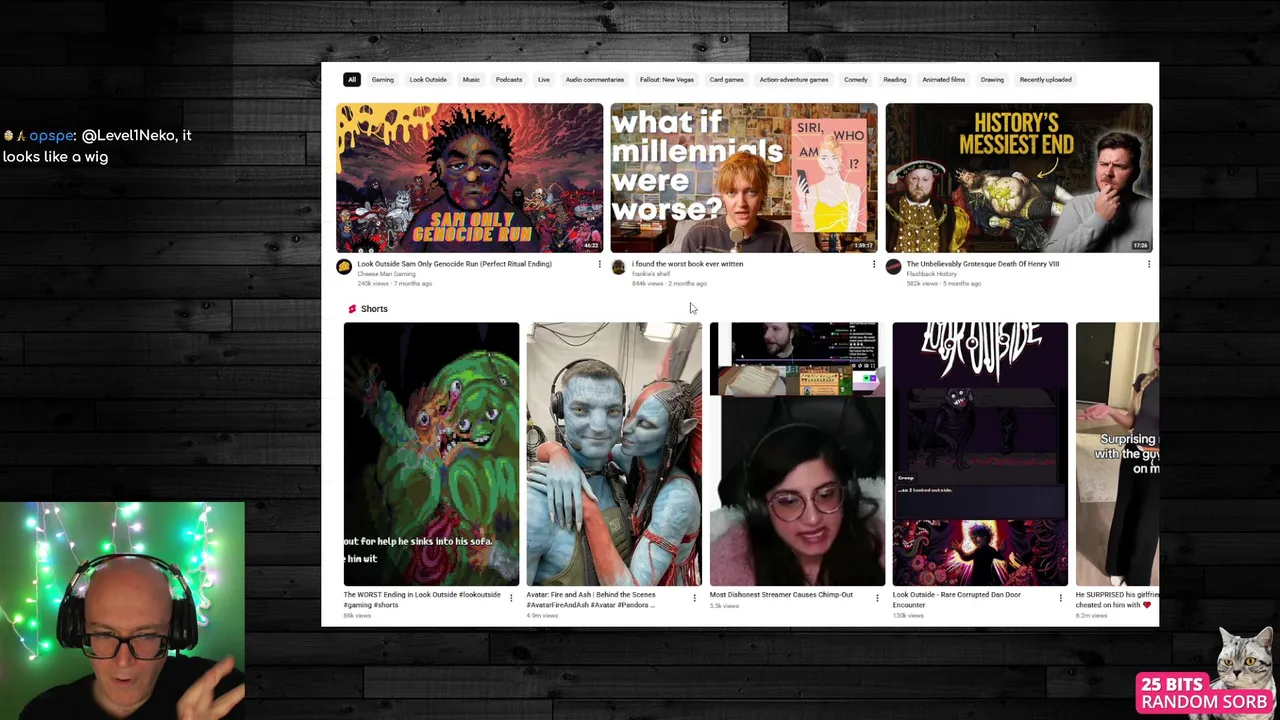
Task: Open the Most Dishonest Streamer short thumbnail
Action: click(x=797, y=454)
